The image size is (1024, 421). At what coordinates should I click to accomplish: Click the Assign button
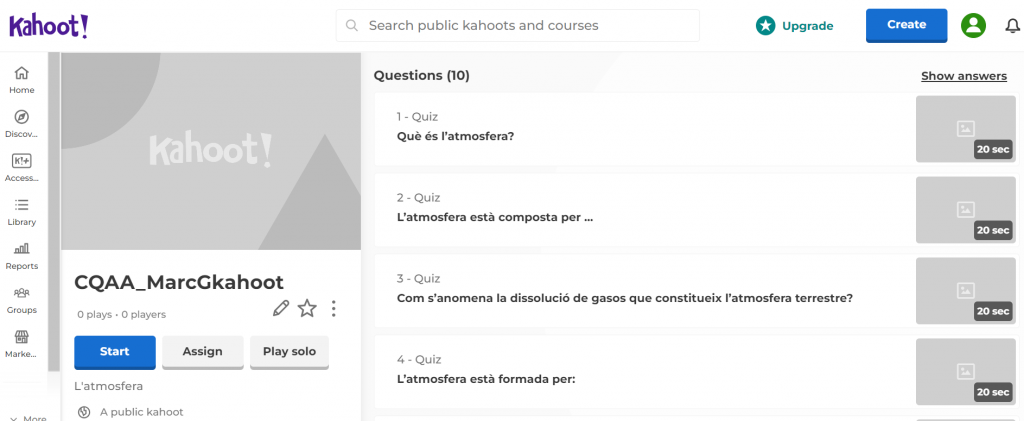tap(202, 352)
